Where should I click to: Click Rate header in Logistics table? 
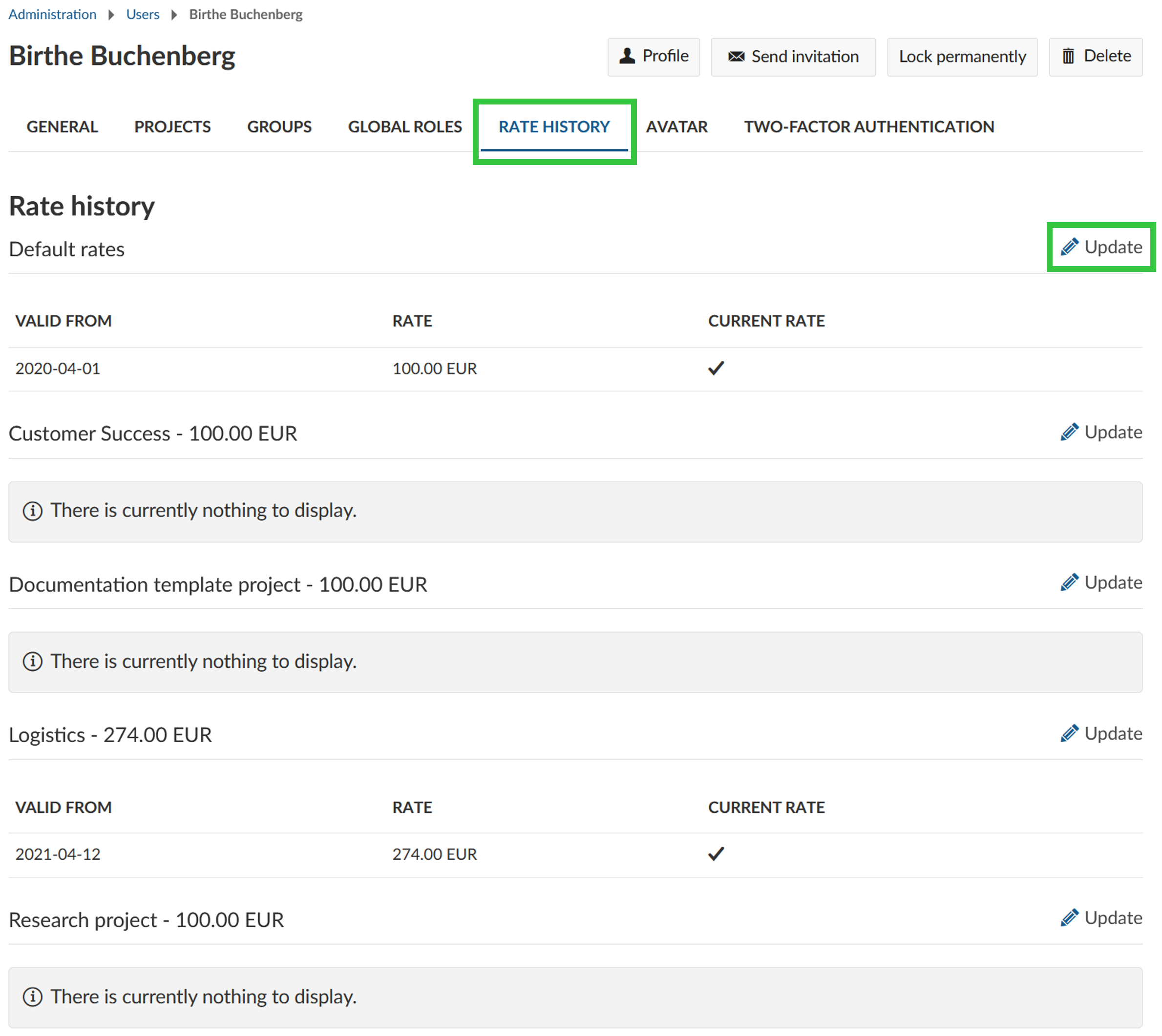coord(412,807)
